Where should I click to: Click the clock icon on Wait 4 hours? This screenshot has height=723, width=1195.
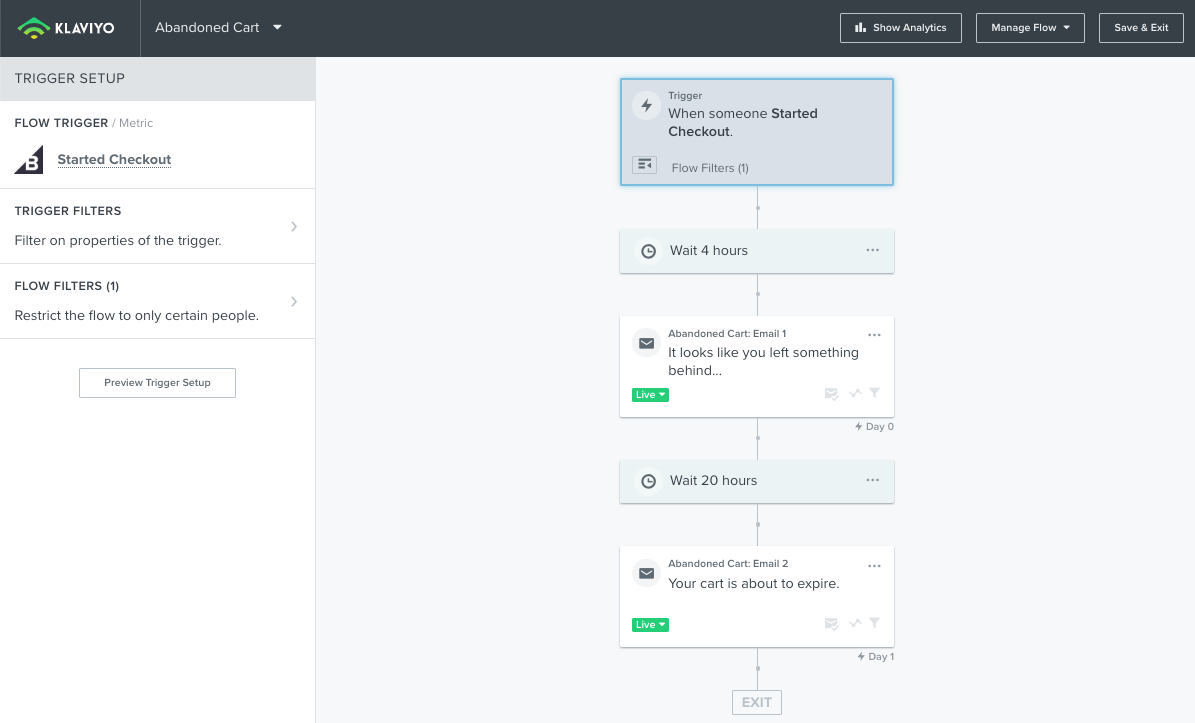pos(648,251)
